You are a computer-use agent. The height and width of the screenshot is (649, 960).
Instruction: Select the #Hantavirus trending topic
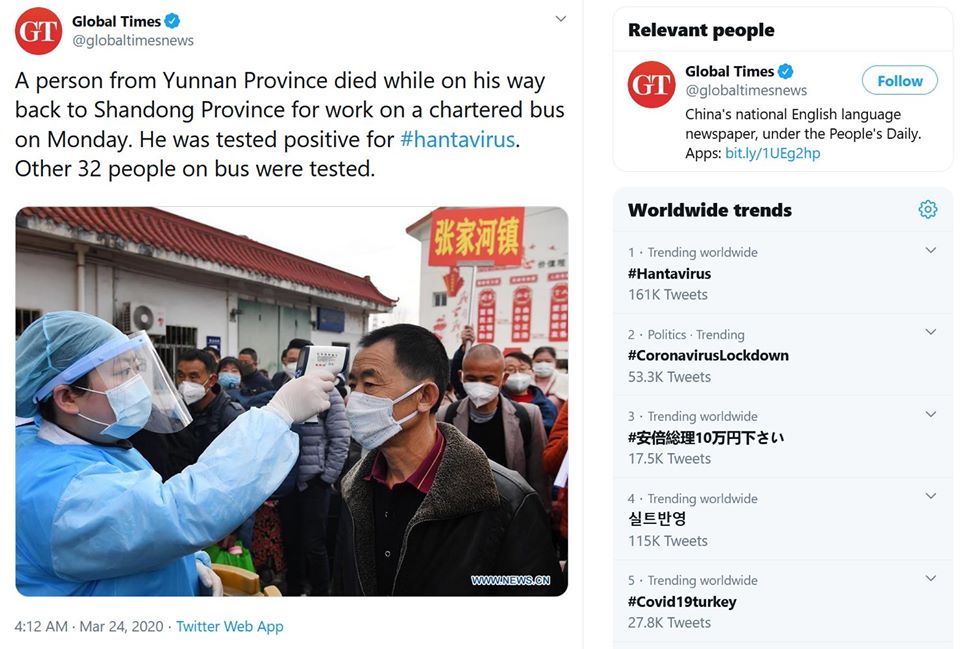pos(669,274)
